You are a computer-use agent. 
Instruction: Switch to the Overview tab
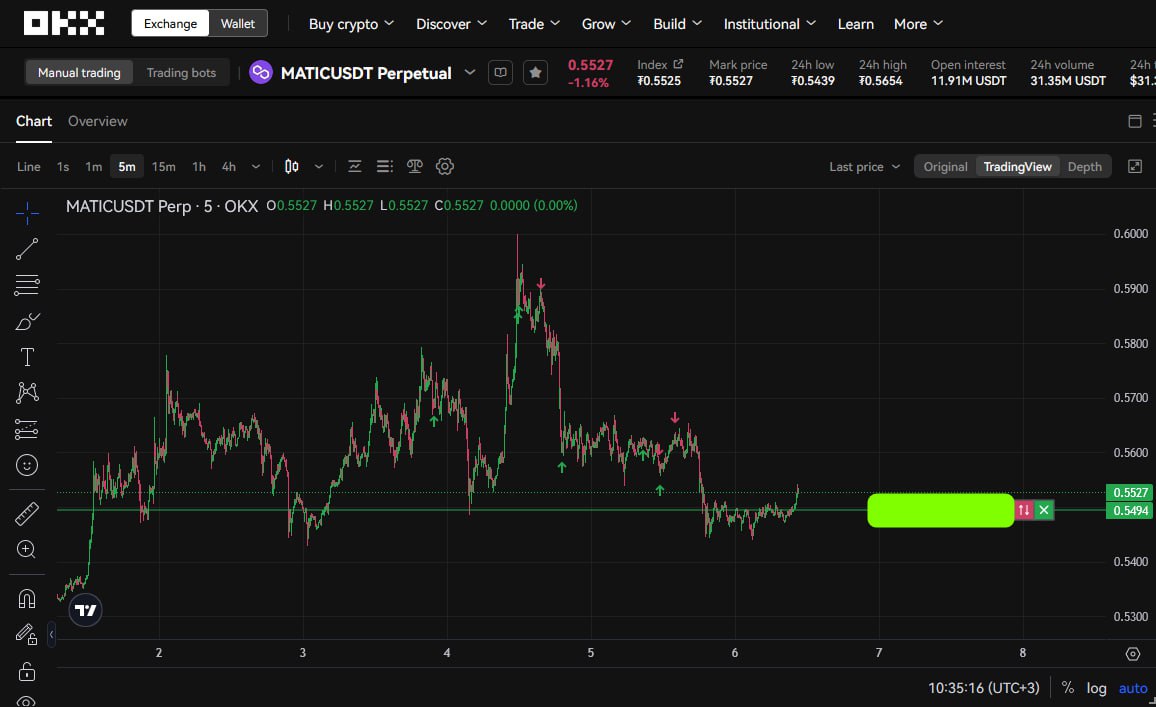(x=97, y=121)
